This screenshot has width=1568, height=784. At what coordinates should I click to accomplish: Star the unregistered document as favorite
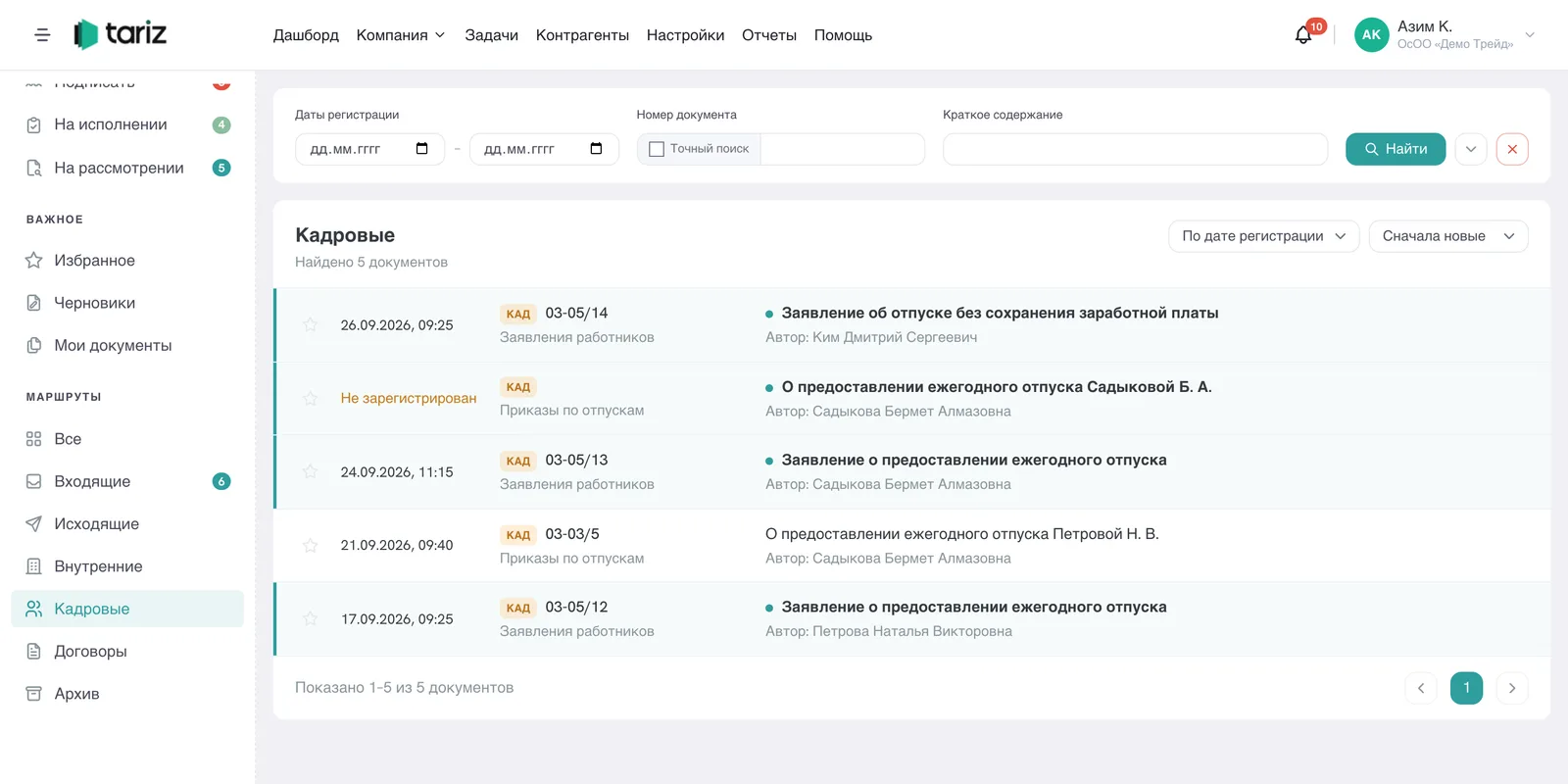(x=310, y=399)
